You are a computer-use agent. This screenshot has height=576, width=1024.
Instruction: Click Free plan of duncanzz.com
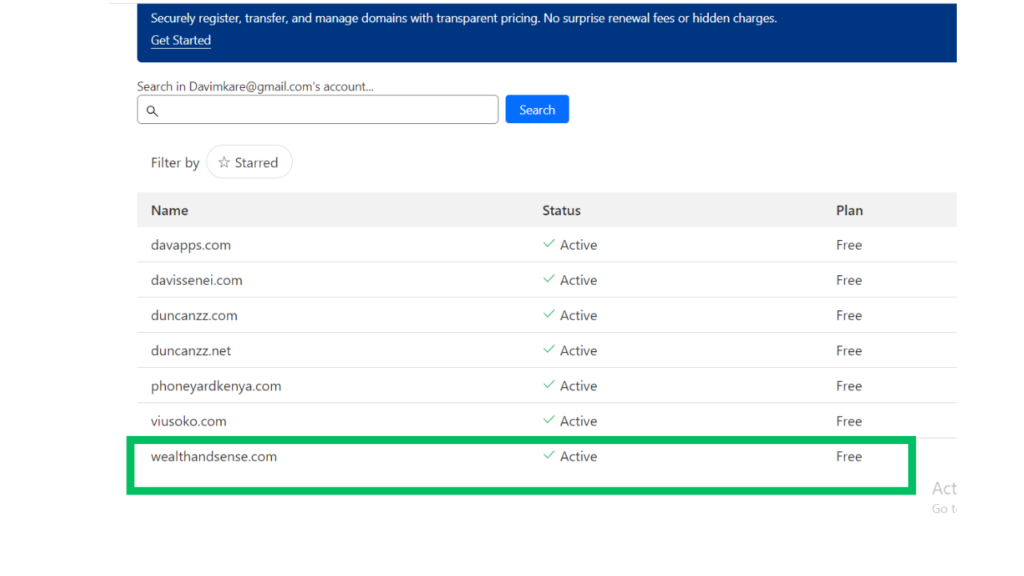pos(848,315)
